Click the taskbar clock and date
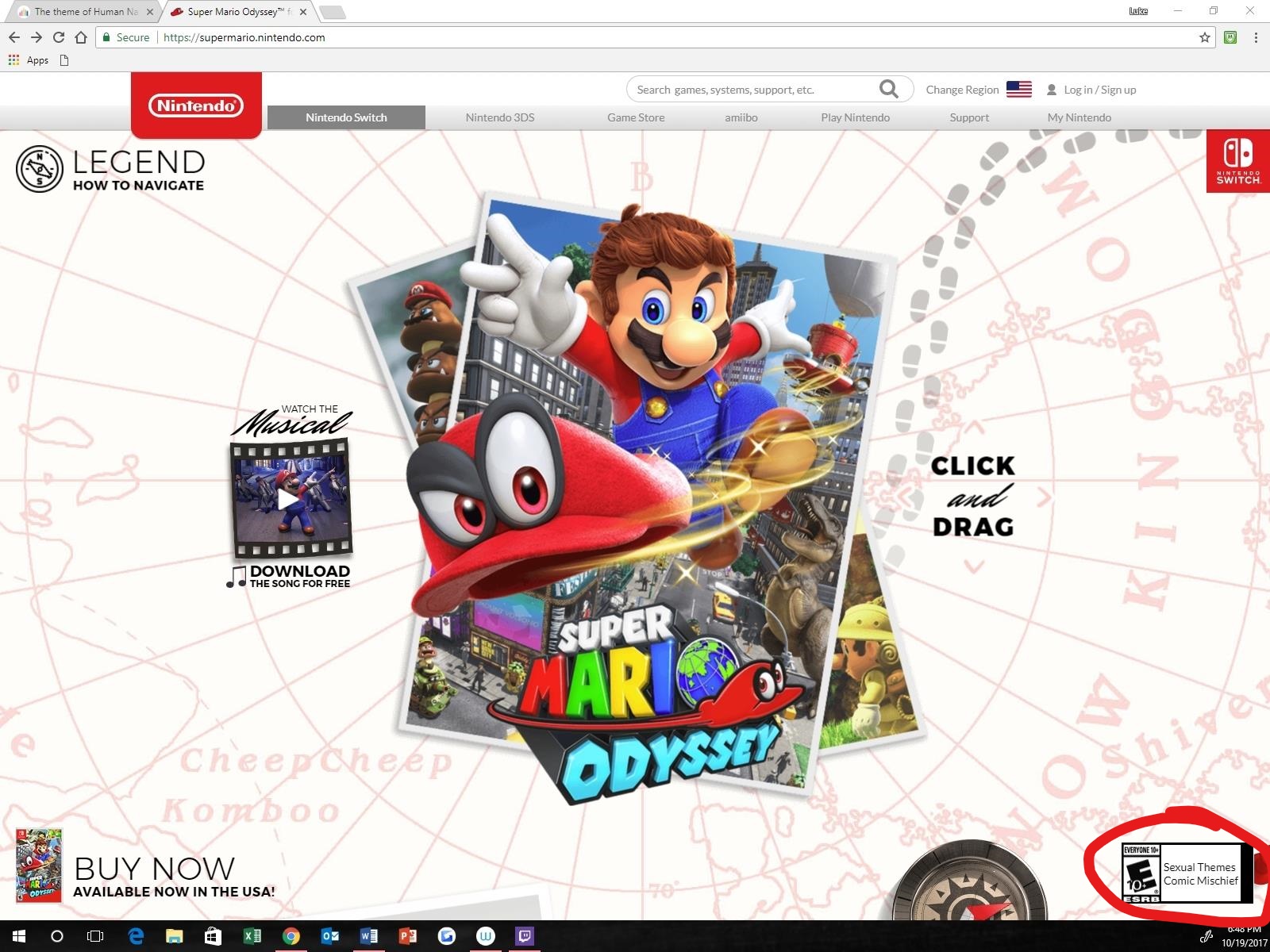 pos(1244,937)
